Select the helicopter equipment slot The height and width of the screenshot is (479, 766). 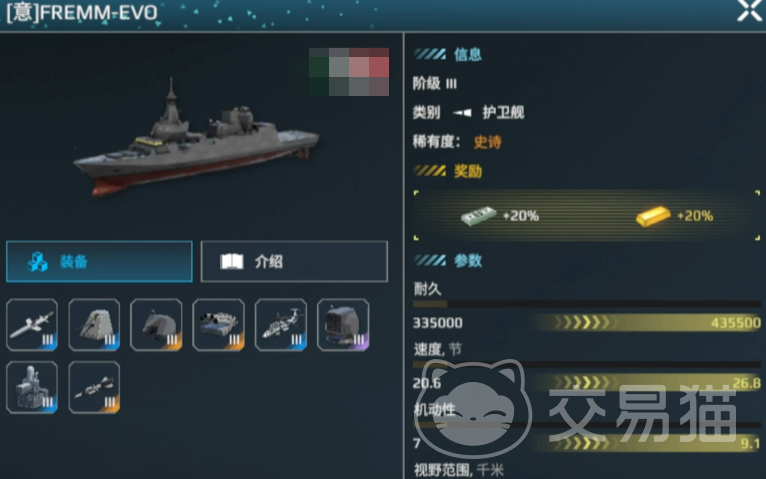pos(281,325)
